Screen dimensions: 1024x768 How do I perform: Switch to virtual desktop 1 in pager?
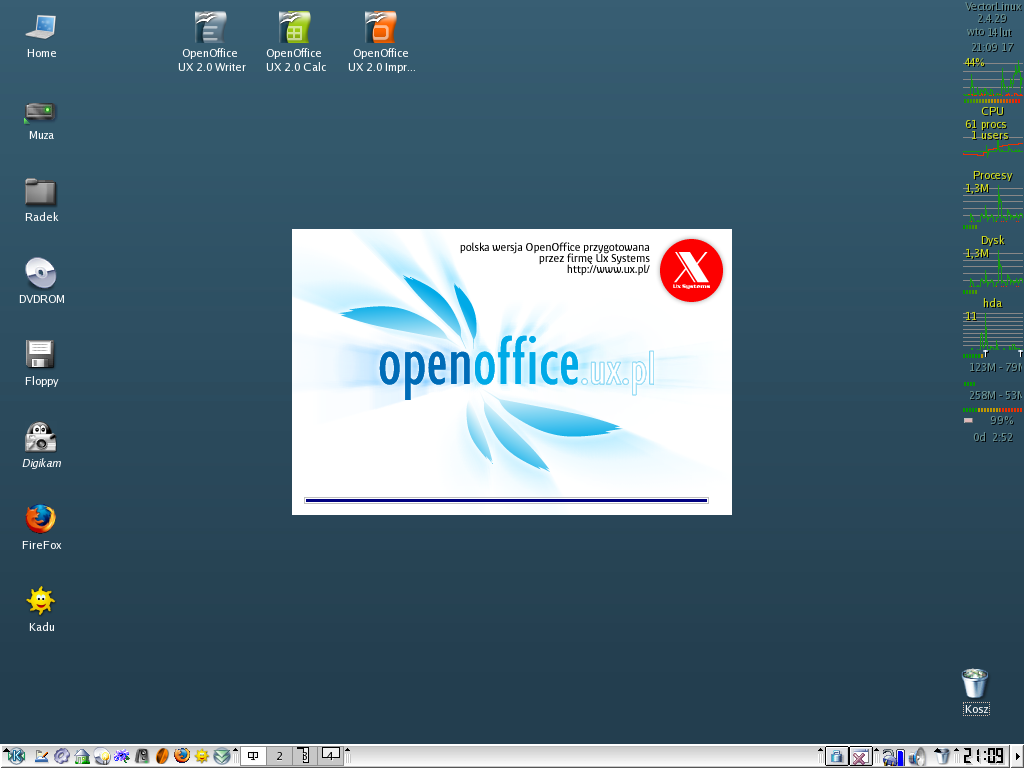(x=253, y=756)
